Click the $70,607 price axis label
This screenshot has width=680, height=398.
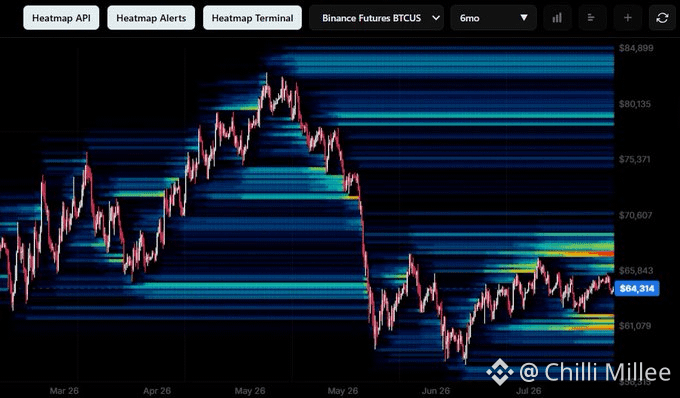[635, 215]
